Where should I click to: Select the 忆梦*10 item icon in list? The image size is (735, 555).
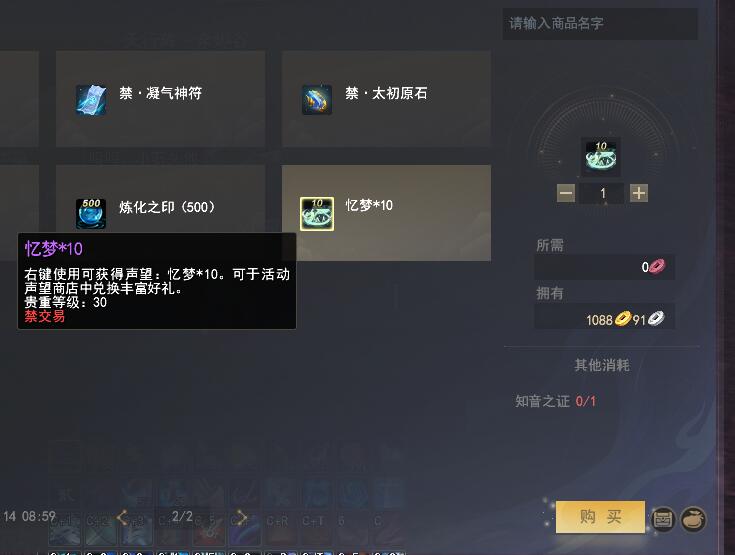(x=317, y=214)
